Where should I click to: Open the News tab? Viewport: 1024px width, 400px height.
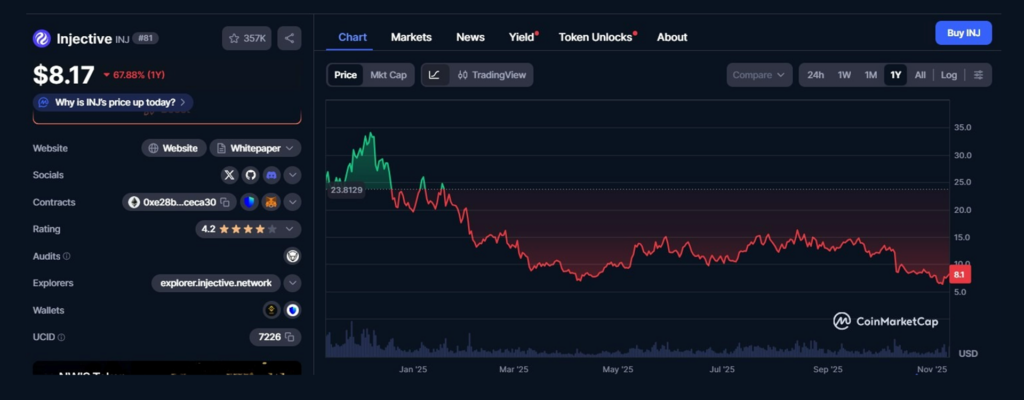(x=470, y=37)
